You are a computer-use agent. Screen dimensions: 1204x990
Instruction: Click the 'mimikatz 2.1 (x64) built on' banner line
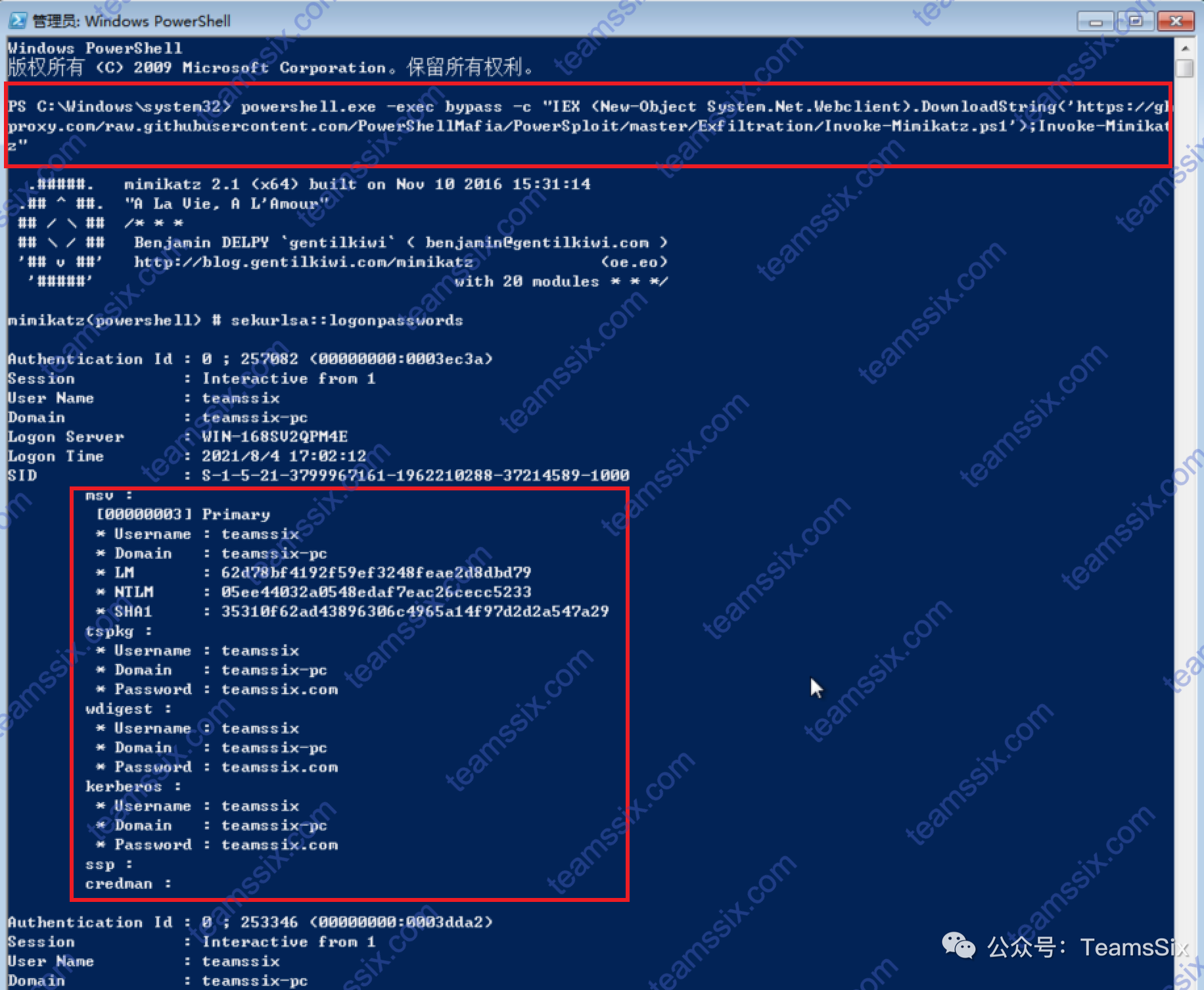(x=357, y=184)
